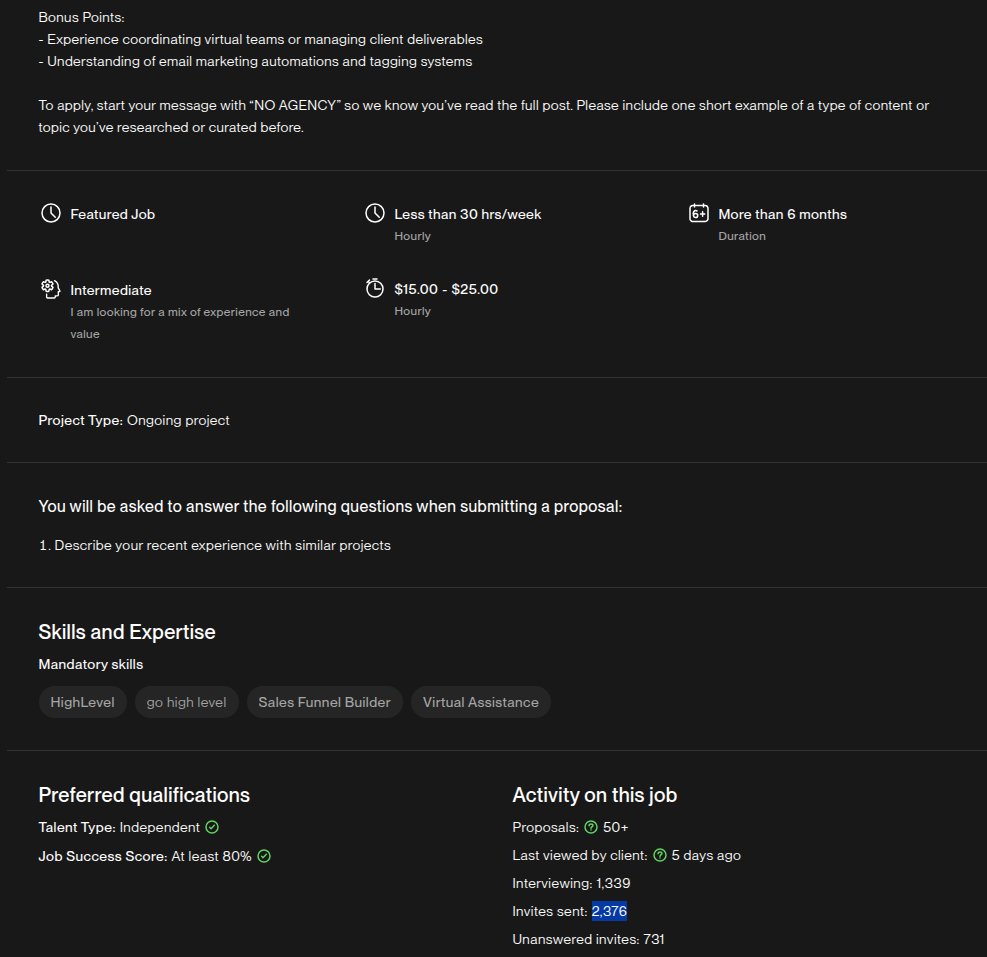987x957 pixels.
Task: Select the Virtual Assistance skill tag
Action: click(x=480, y=702)
